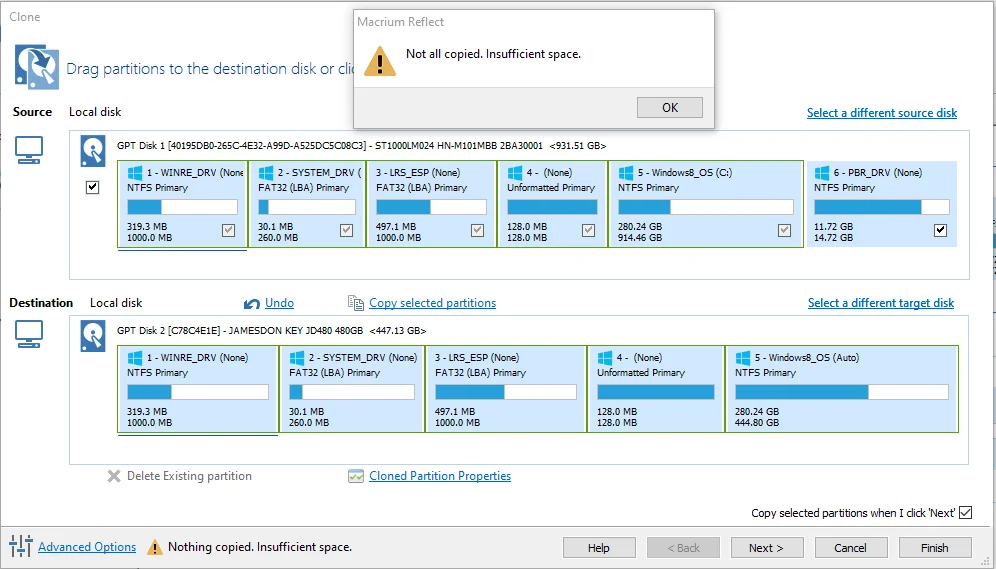Viewport: 996px width, 569px height.
Task: Click the Windows logo on PBR_DRV partition
Action: click(822, 173)
